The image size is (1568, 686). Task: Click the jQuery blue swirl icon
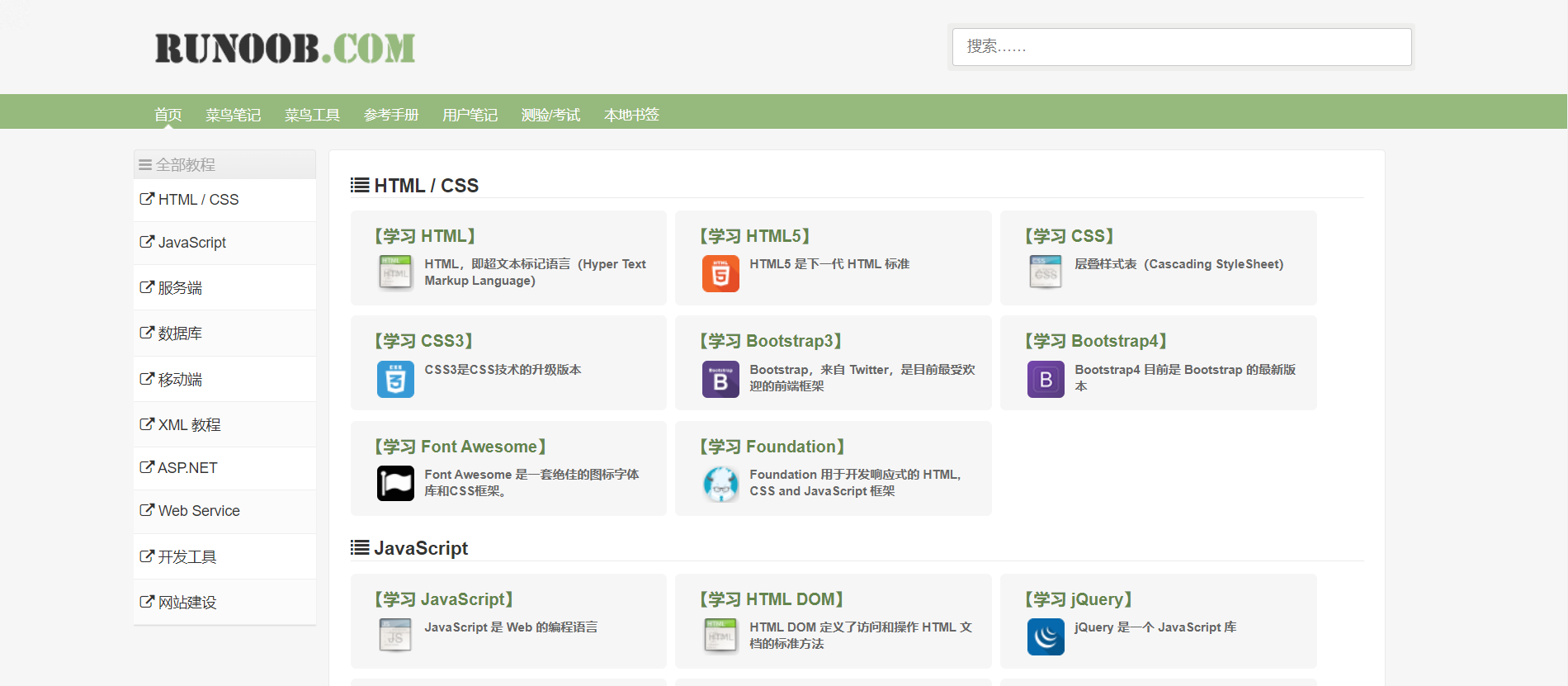[x=1046, y=636]
